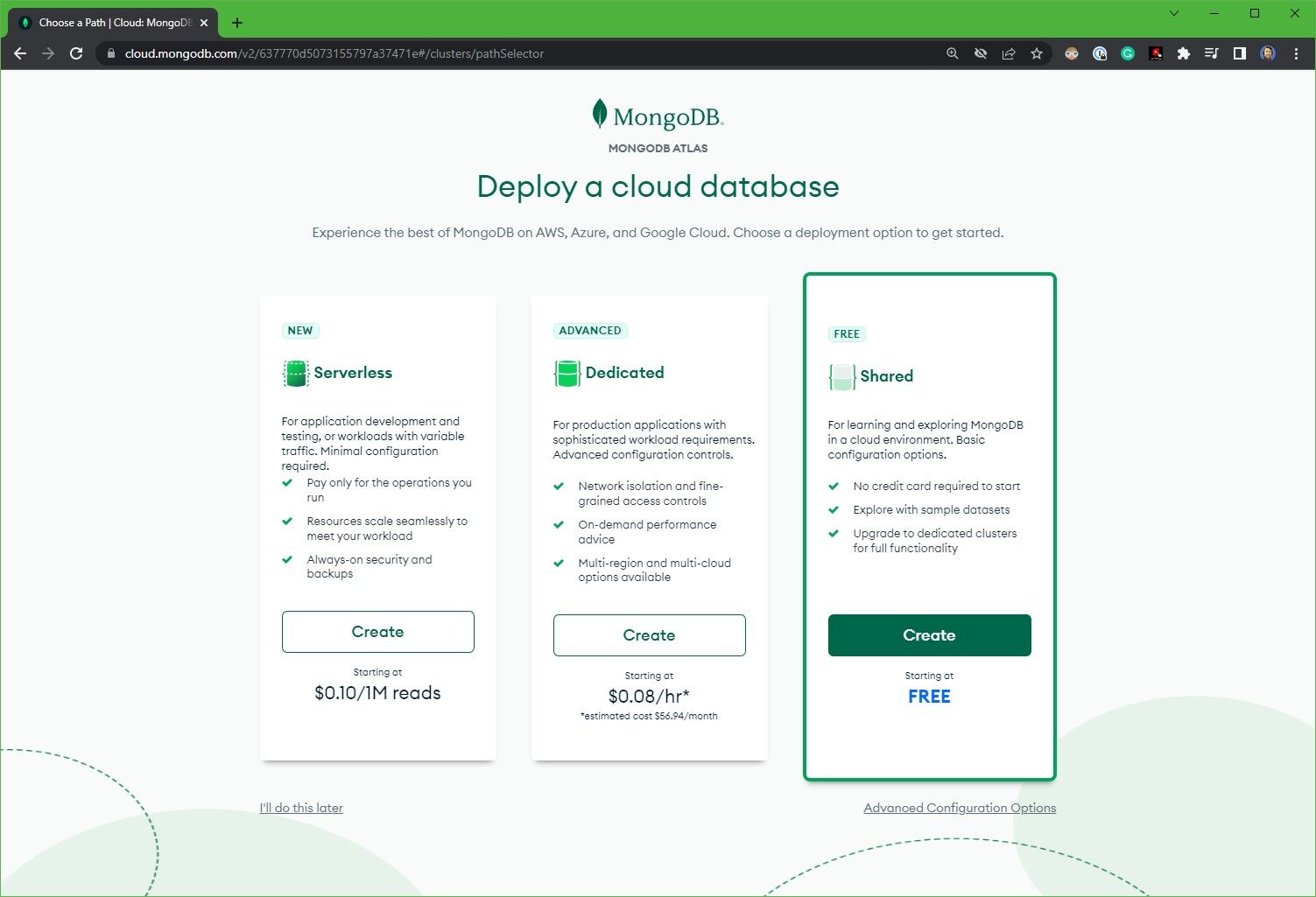Open the Chrome extensions puzzle icon
This screenshot has width=1316, height=897.
[x=1184, y=53]
